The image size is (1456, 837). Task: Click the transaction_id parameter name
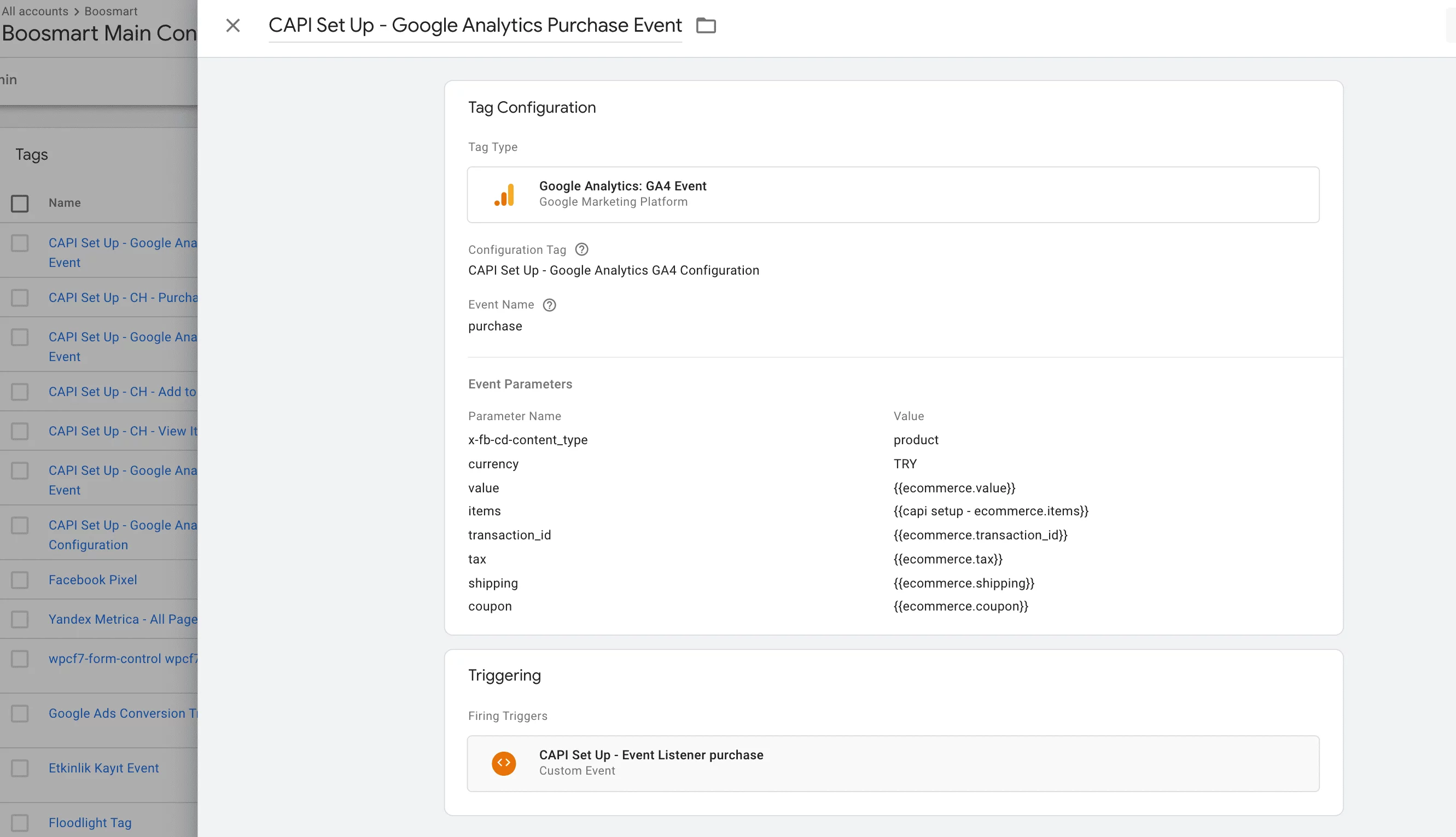(509, 535)
